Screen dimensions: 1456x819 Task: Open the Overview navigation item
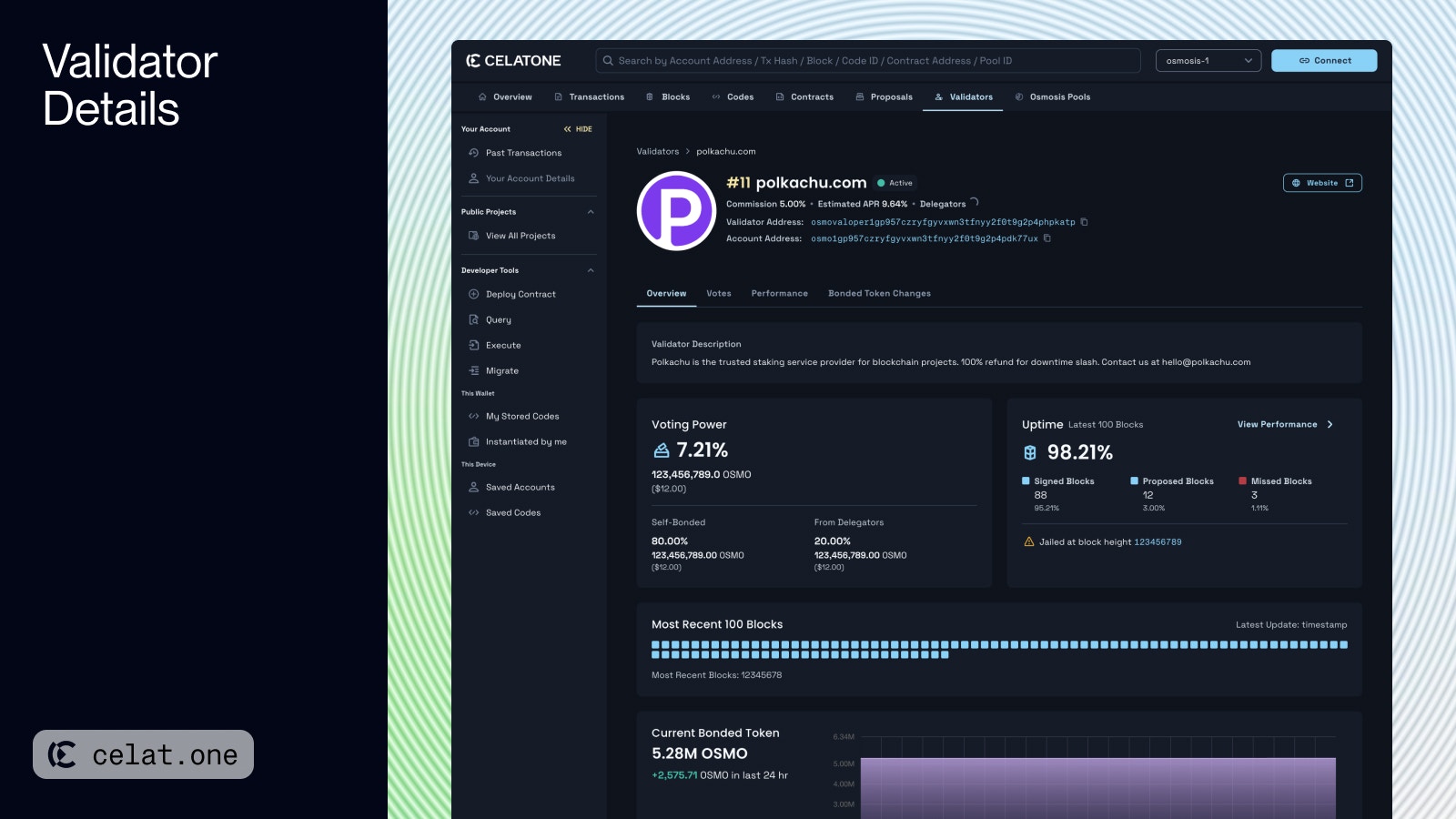coord(505,96)
